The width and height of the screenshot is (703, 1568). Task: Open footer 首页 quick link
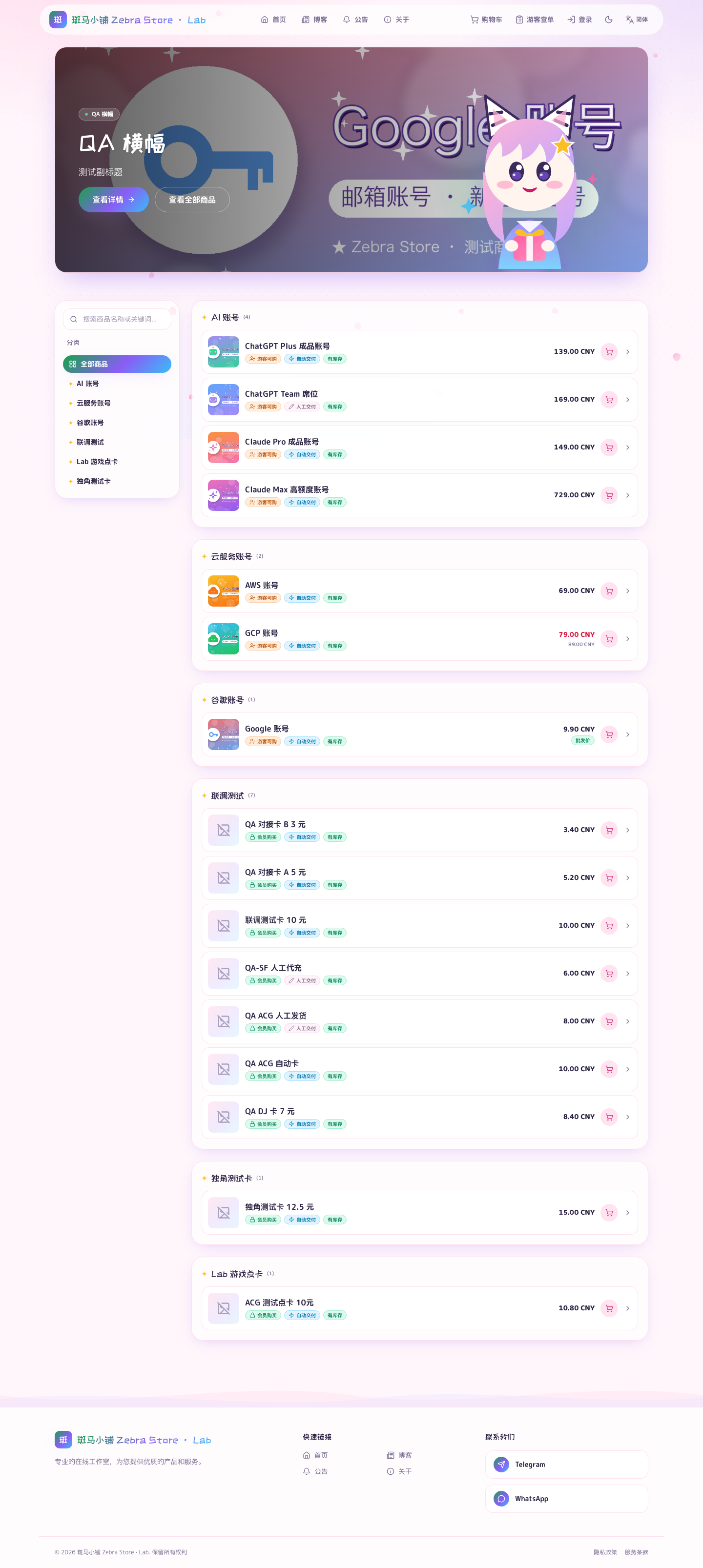(315, 1455)
